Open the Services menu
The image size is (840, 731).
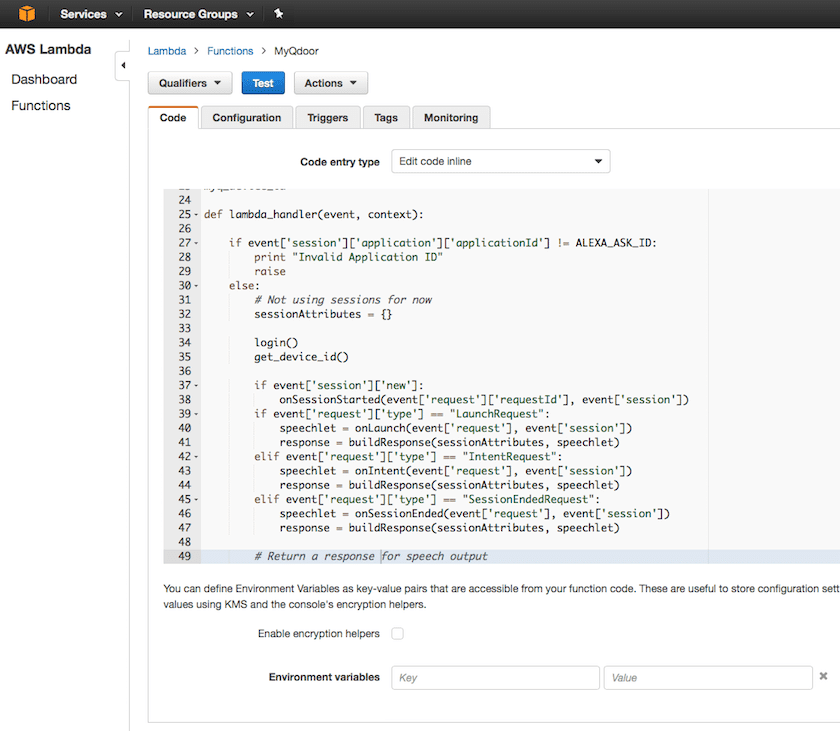click(x=91, y=14)
